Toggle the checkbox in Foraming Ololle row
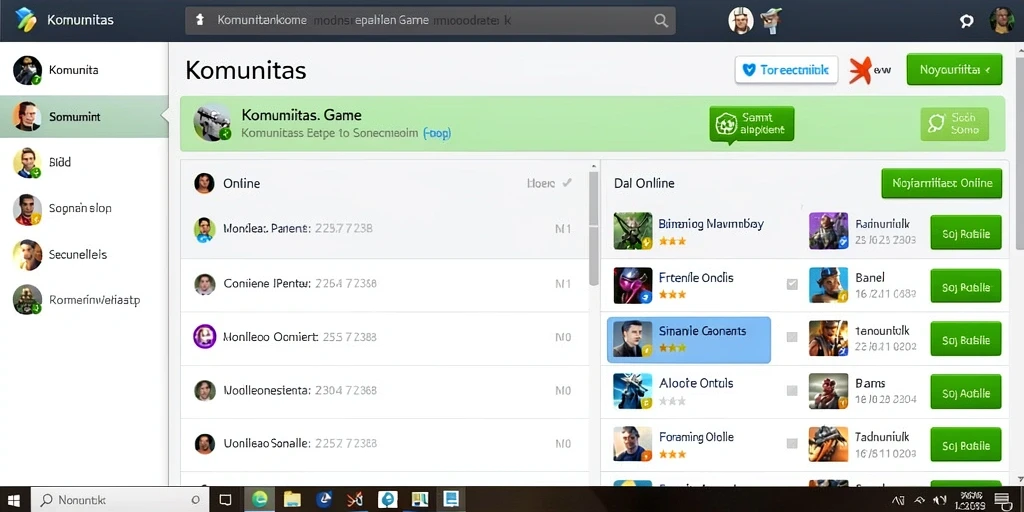 (x=792, y=443)
